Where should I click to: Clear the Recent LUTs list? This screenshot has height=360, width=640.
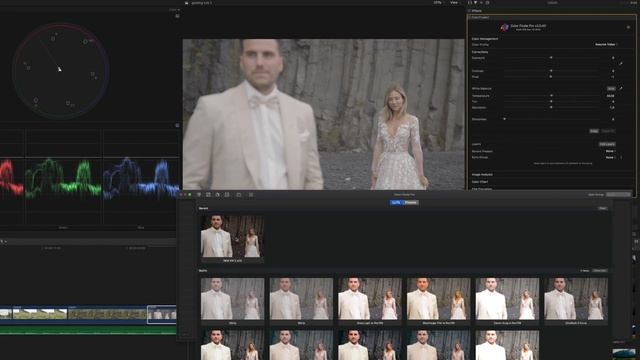pos(602,208)
